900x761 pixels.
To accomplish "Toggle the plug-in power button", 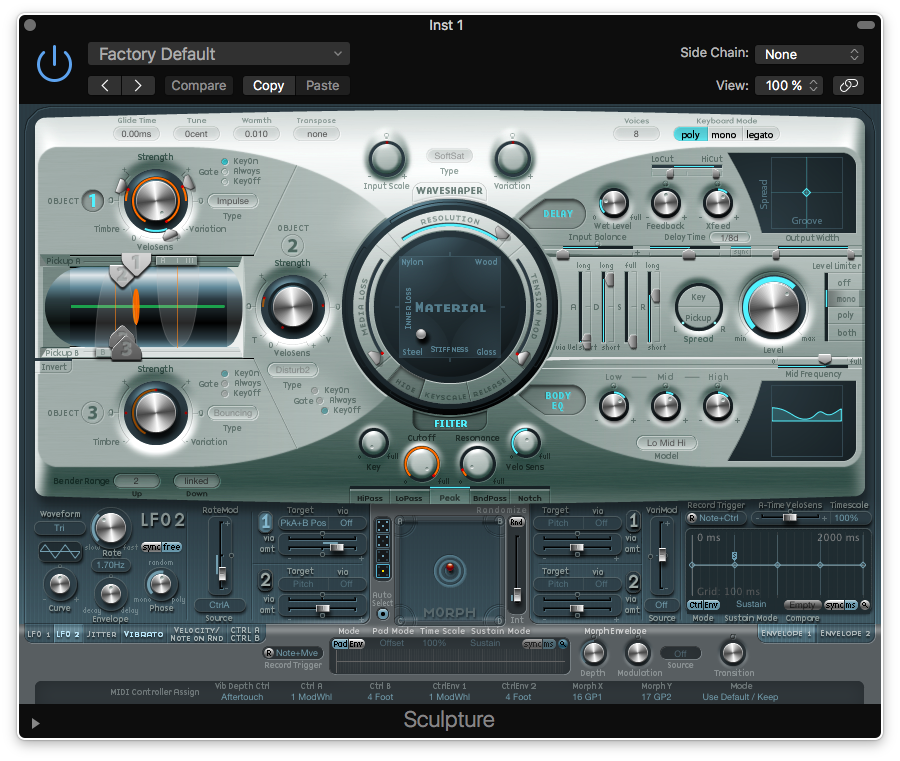I will (x=55, y=64).
